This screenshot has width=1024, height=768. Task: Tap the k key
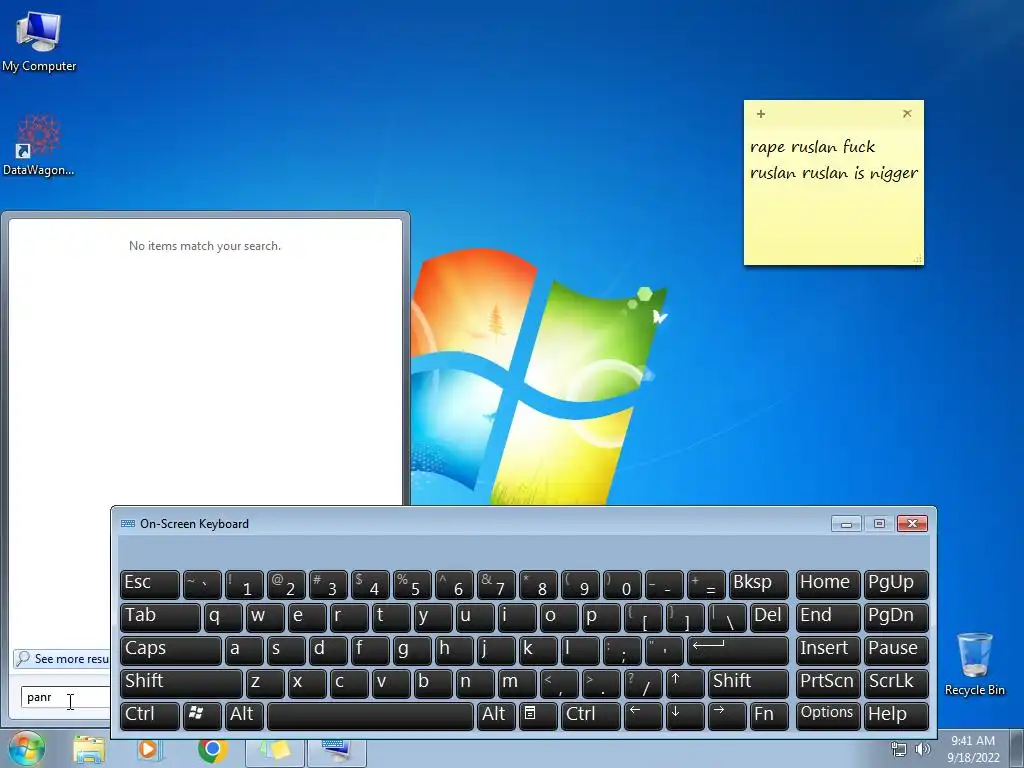(x=538, y=650)
